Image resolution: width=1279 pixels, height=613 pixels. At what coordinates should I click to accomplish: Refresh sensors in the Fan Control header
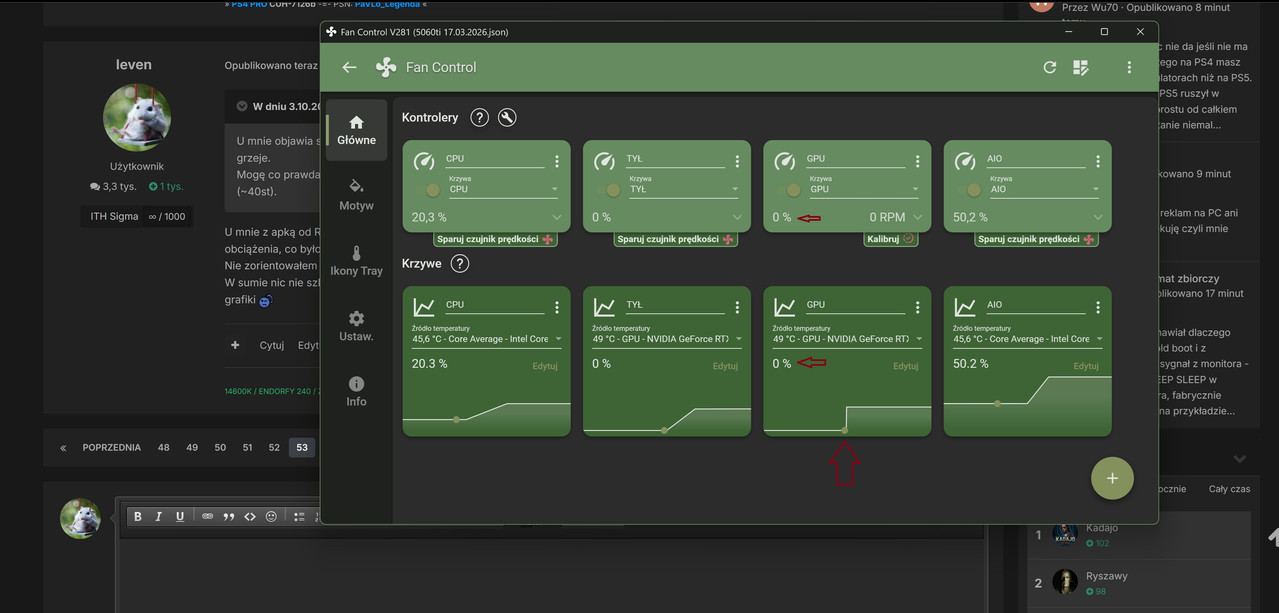(1050, 67)
